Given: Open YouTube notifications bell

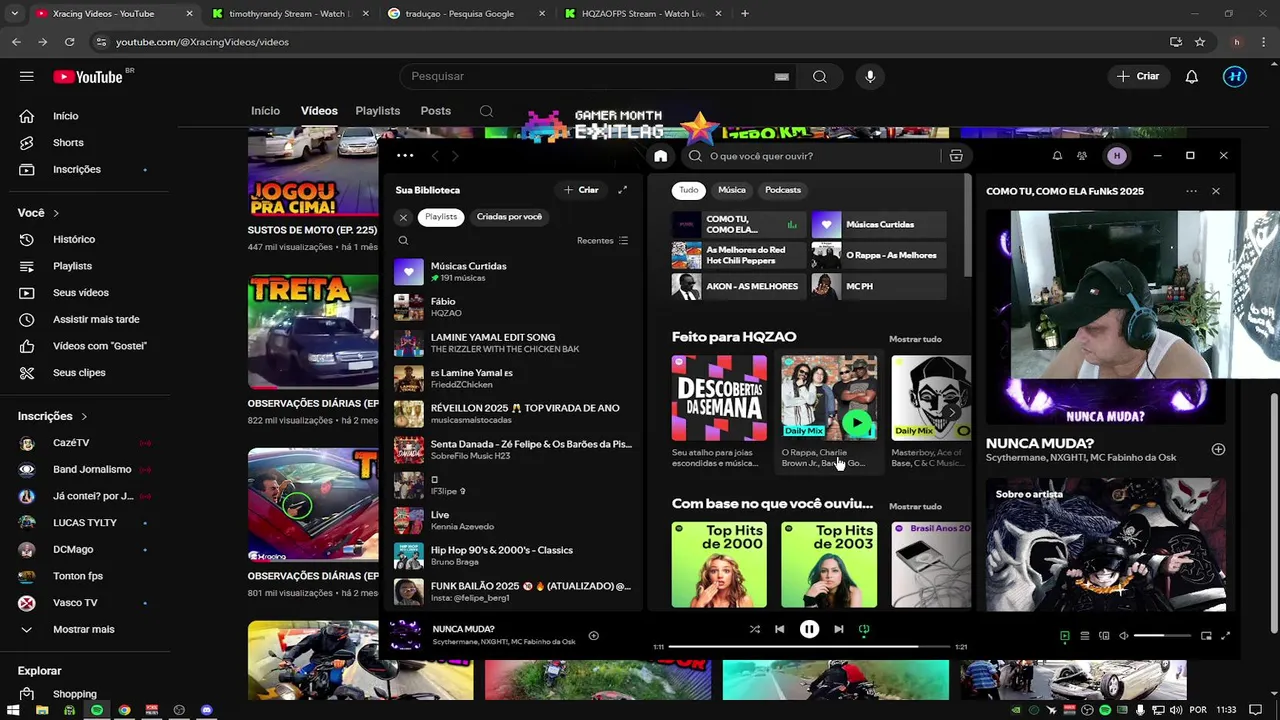Looking at the screenshot, I should [1191, 76].
